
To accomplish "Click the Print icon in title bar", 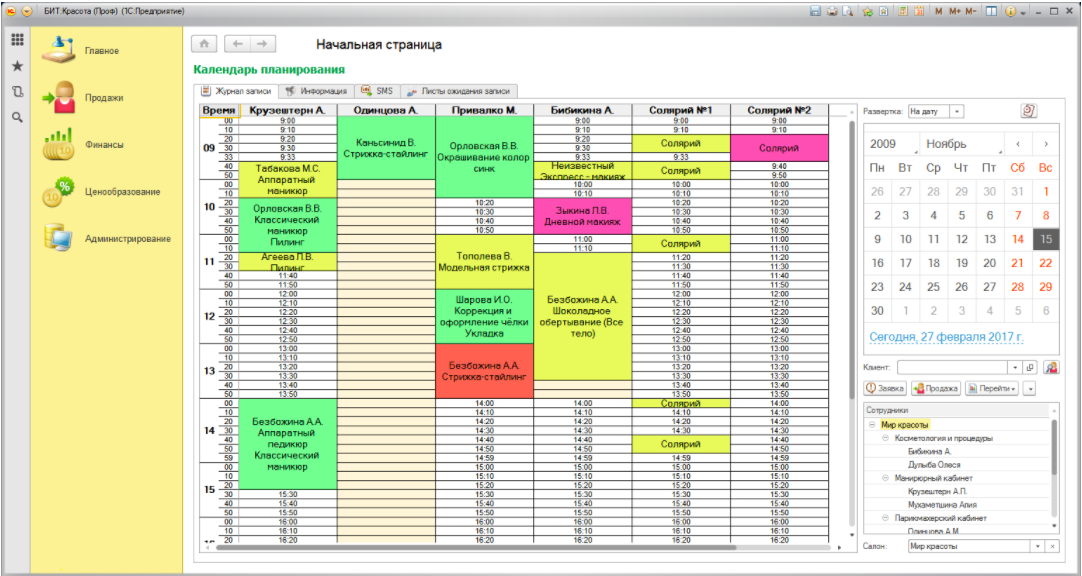I will 832,11.
